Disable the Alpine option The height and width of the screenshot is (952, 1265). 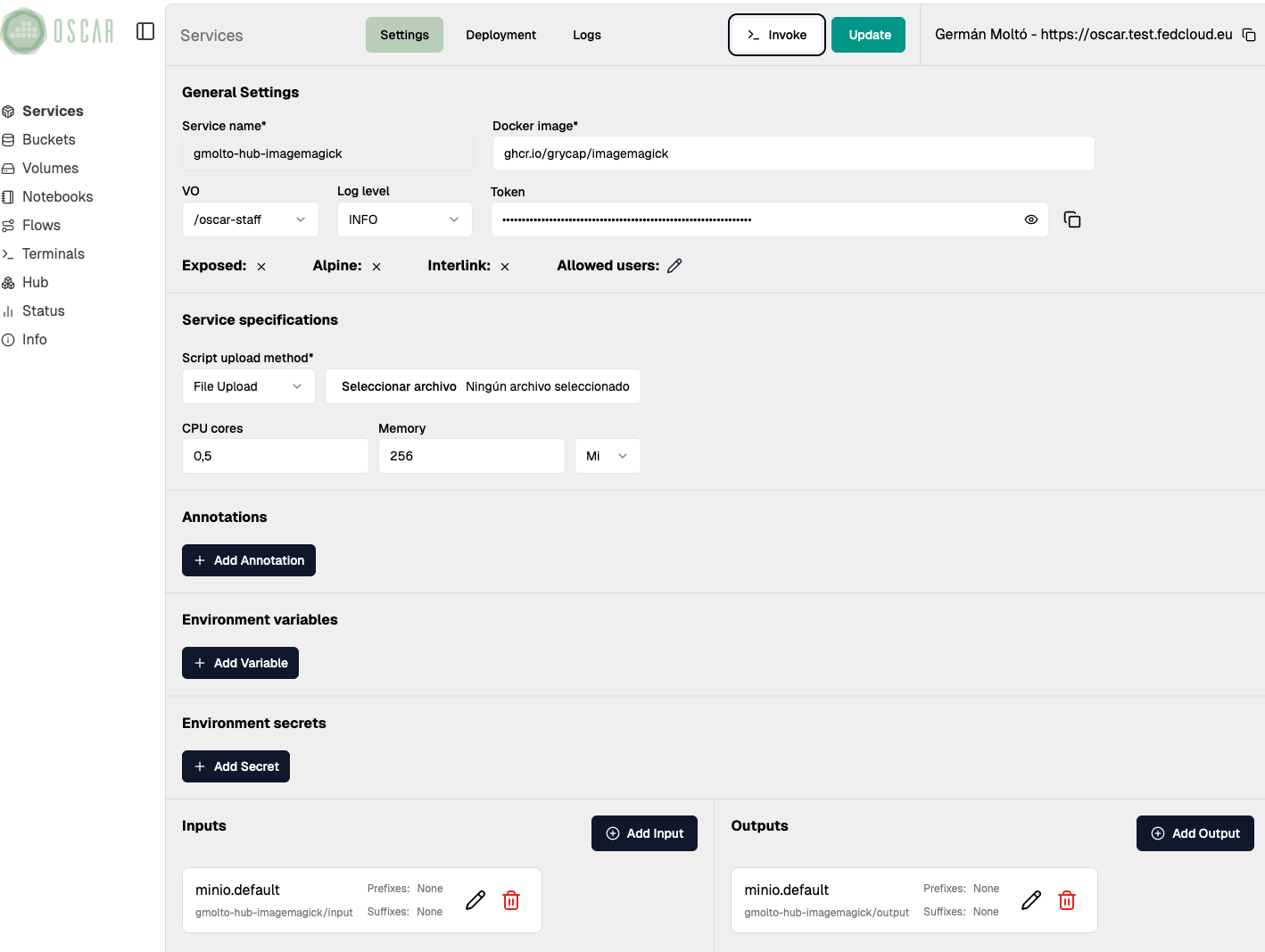click(x=376, y=265)
